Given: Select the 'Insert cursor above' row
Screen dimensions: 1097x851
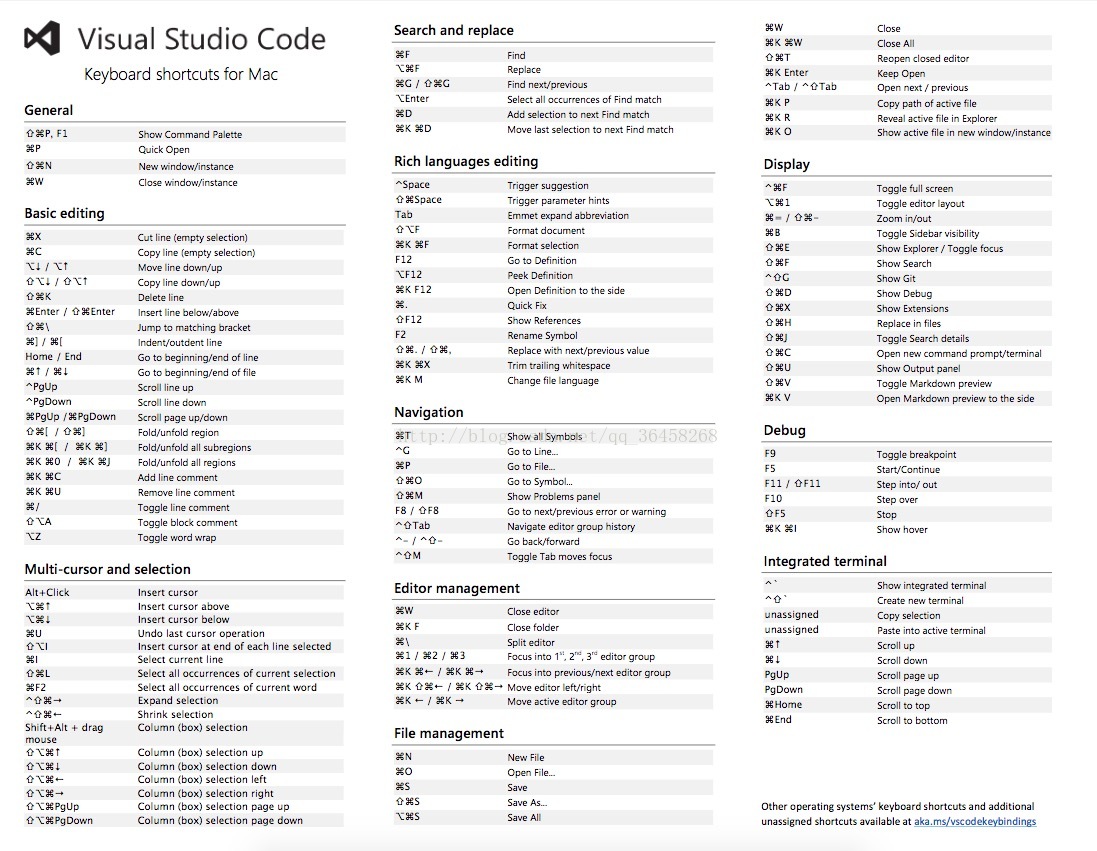Looking at the screenshot, I should click(x=185, y=606).
